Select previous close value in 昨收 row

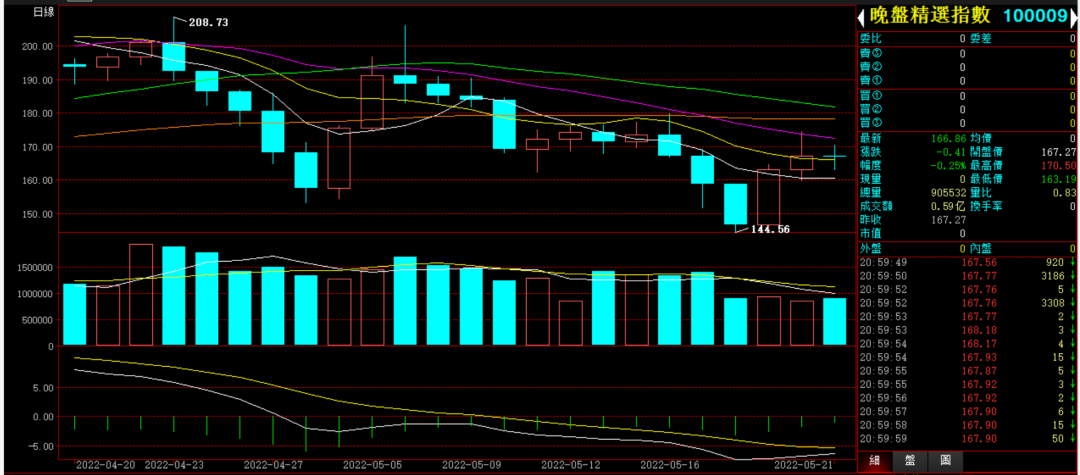[949, 220]
